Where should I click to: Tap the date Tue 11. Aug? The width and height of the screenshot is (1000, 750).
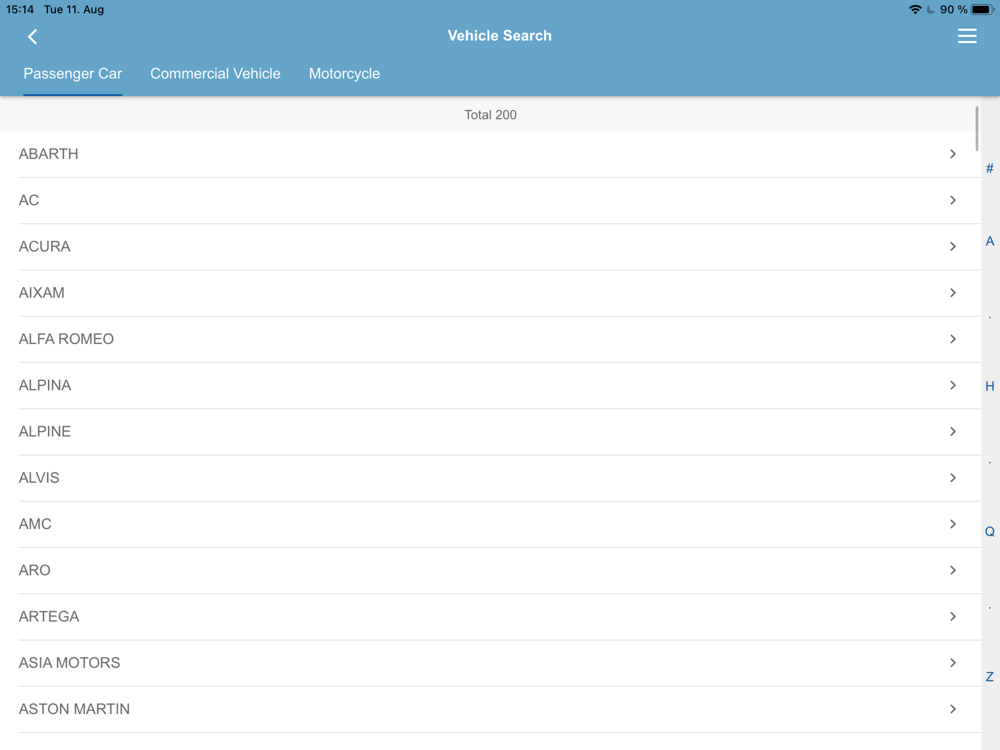74,10
